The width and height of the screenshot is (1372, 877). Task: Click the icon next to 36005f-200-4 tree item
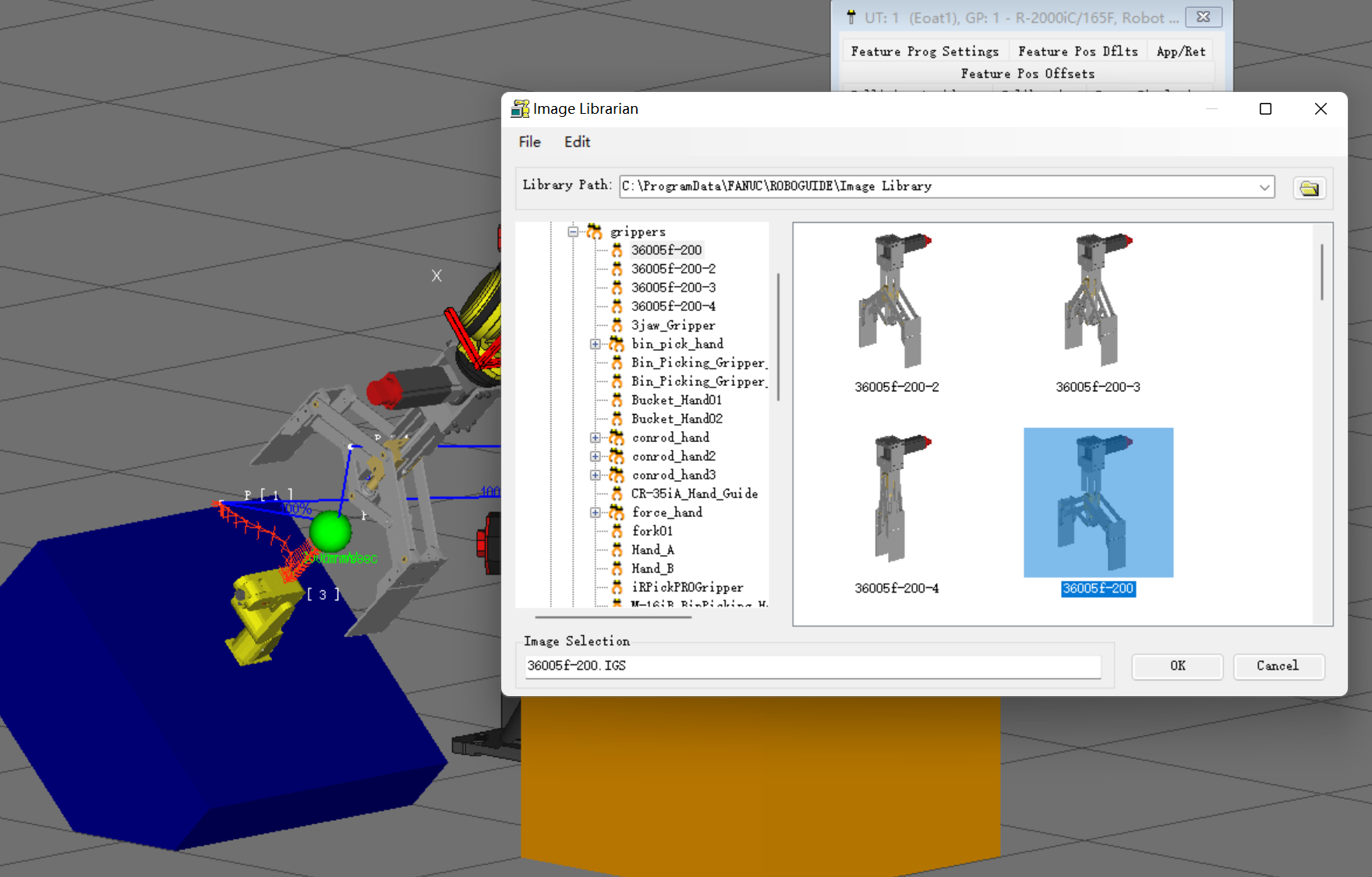[617, 306]
